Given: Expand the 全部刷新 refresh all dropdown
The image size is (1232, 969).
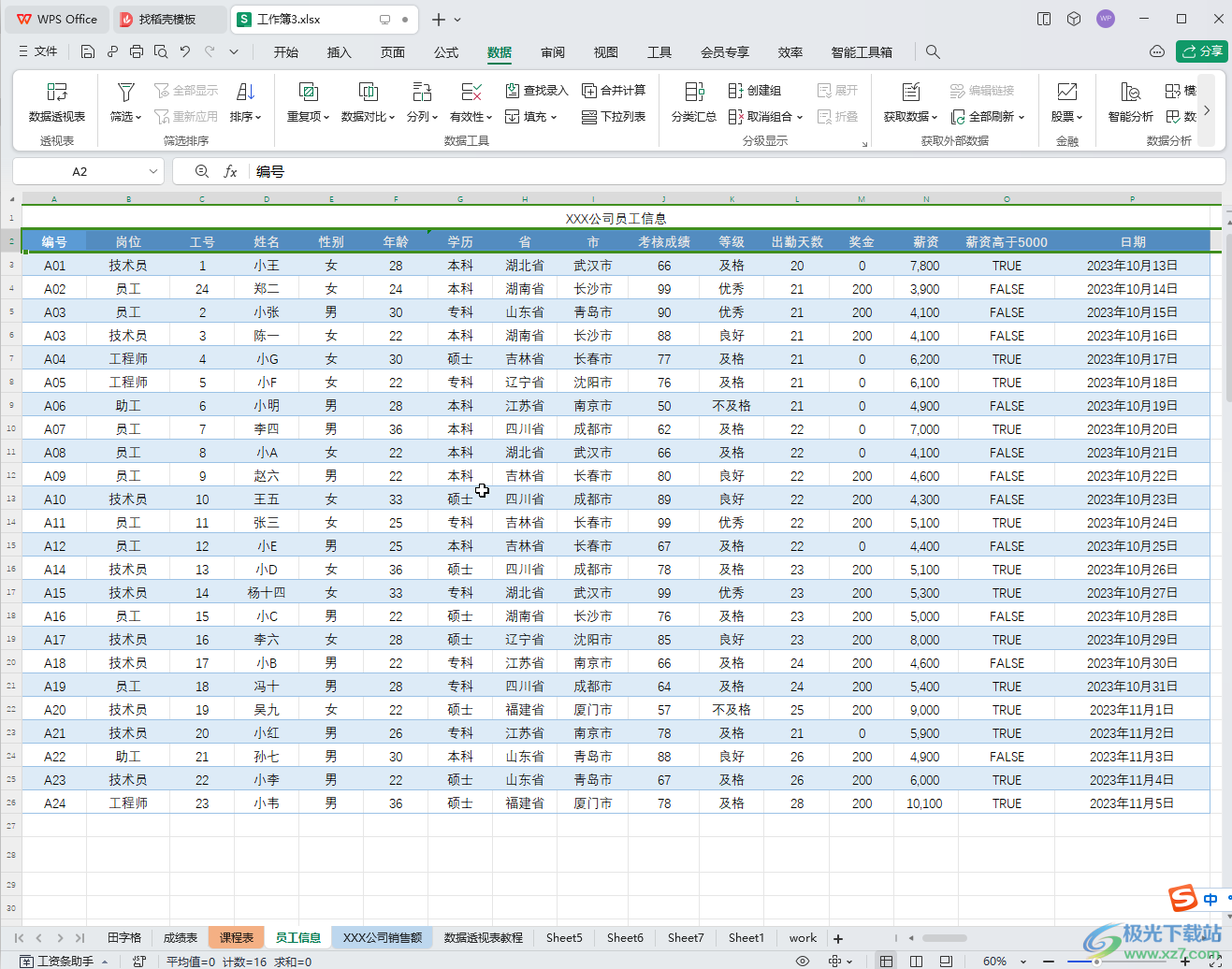Looking at the screenshot, I should coord(1022,118).
